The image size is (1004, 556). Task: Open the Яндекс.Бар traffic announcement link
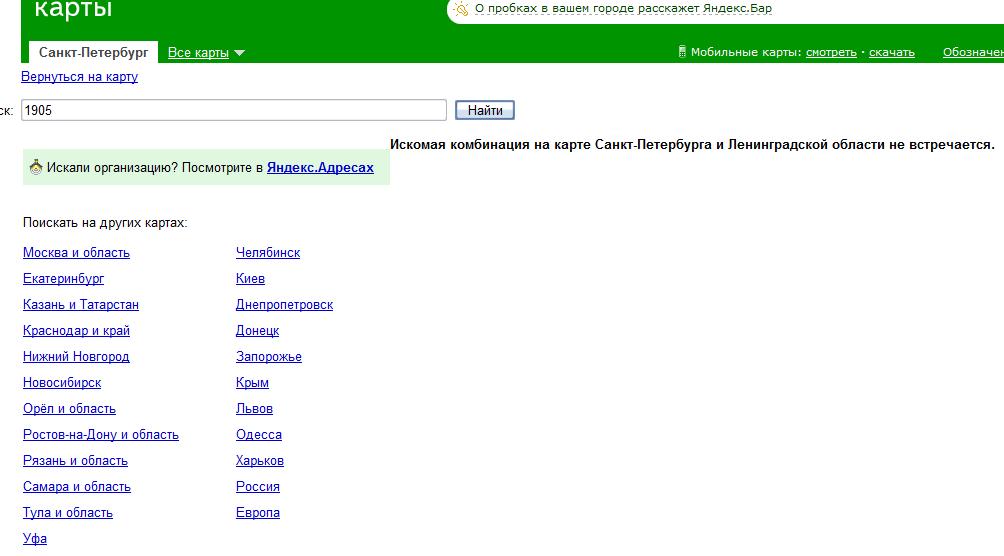(x=623, y=9)
